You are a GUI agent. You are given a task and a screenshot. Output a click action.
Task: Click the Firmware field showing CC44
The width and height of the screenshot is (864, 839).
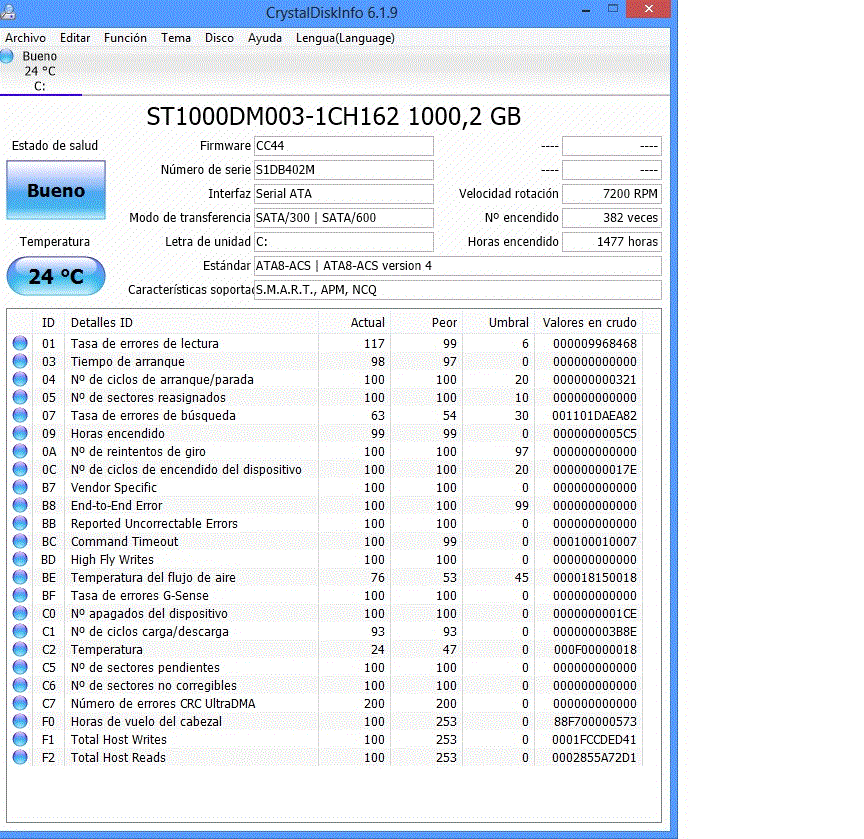[343, 146]
